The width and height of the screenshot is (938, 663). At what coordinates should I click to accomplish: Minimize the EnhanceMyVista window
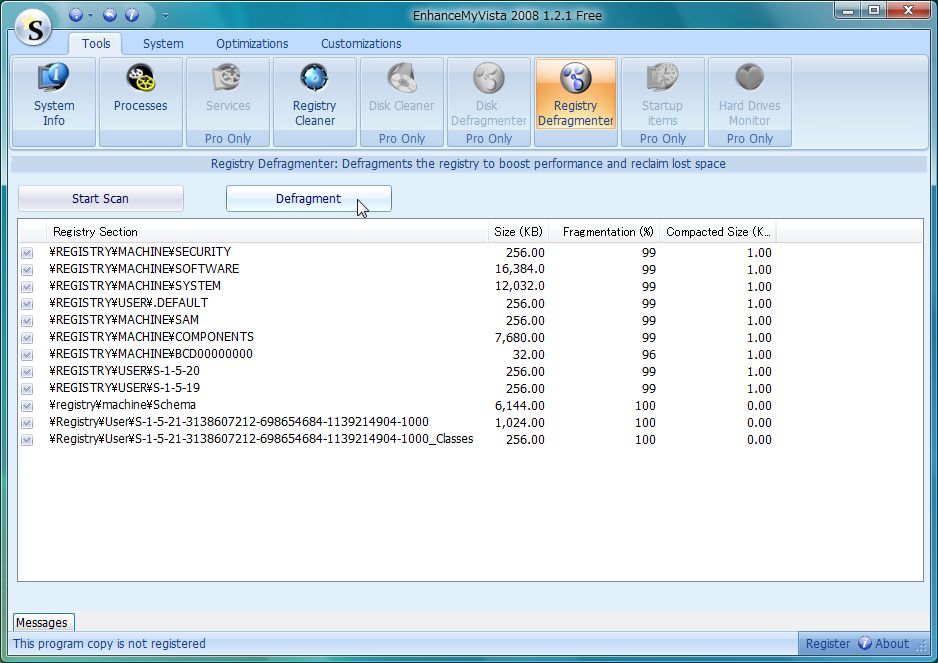[847, 10]
